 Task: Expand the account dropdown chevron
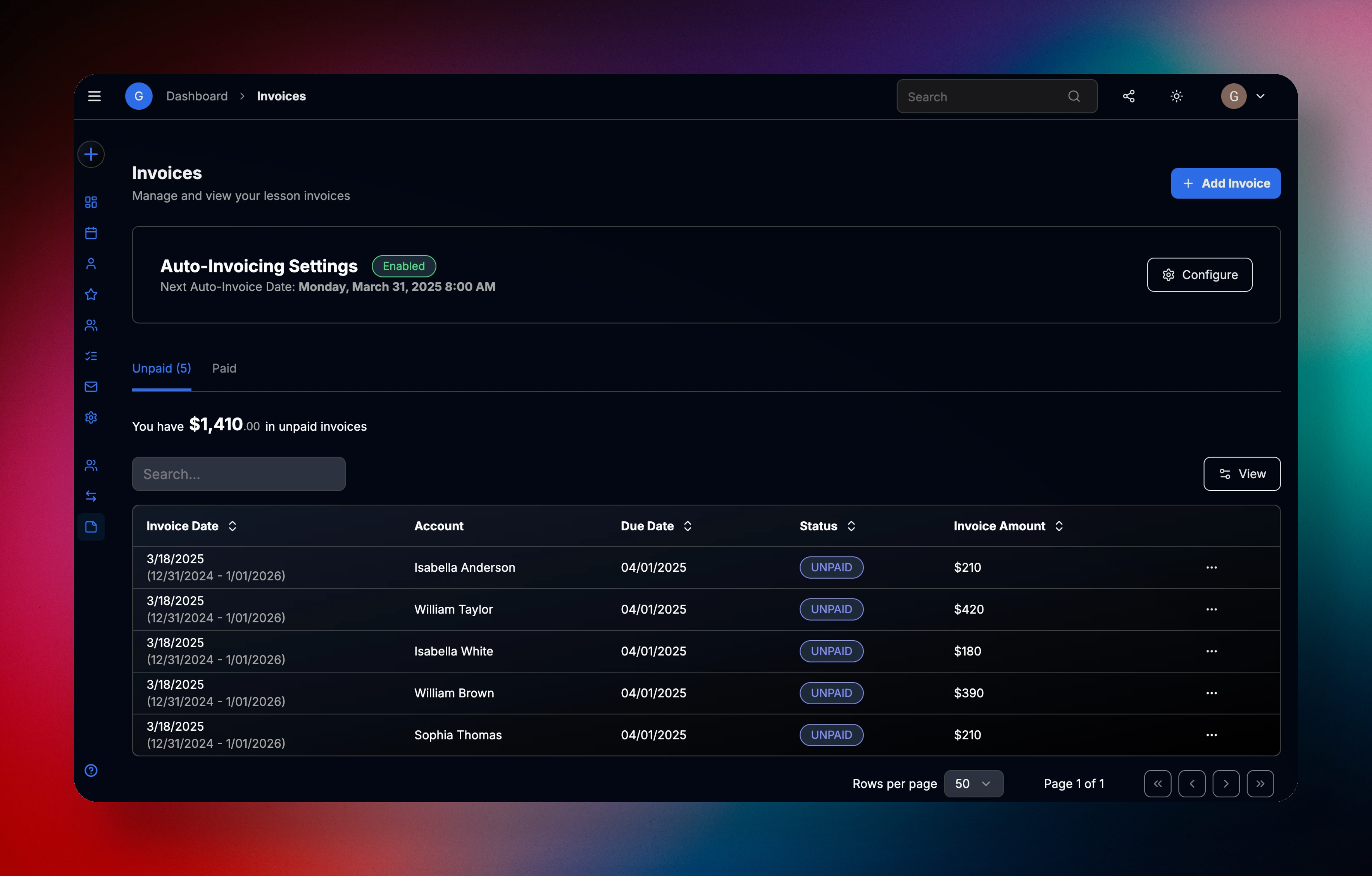[1260, 96]
